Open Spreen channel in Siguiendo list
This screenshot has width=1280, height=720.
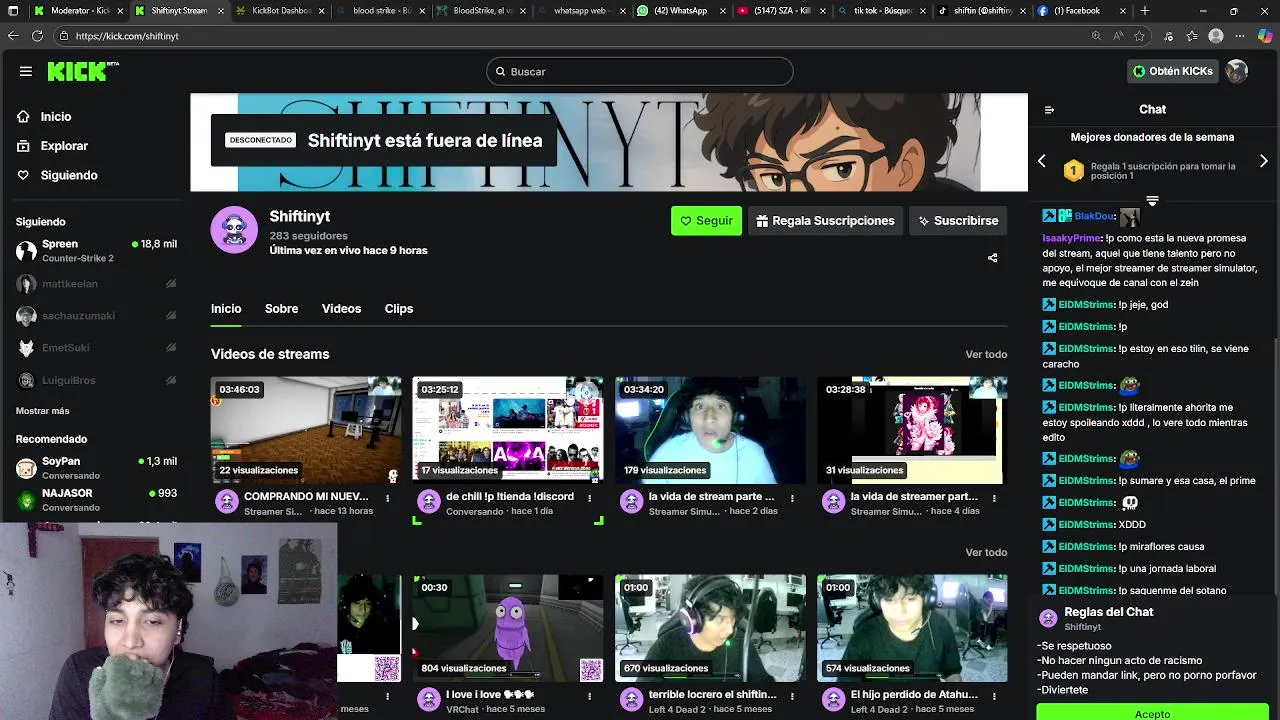point(96,250)
